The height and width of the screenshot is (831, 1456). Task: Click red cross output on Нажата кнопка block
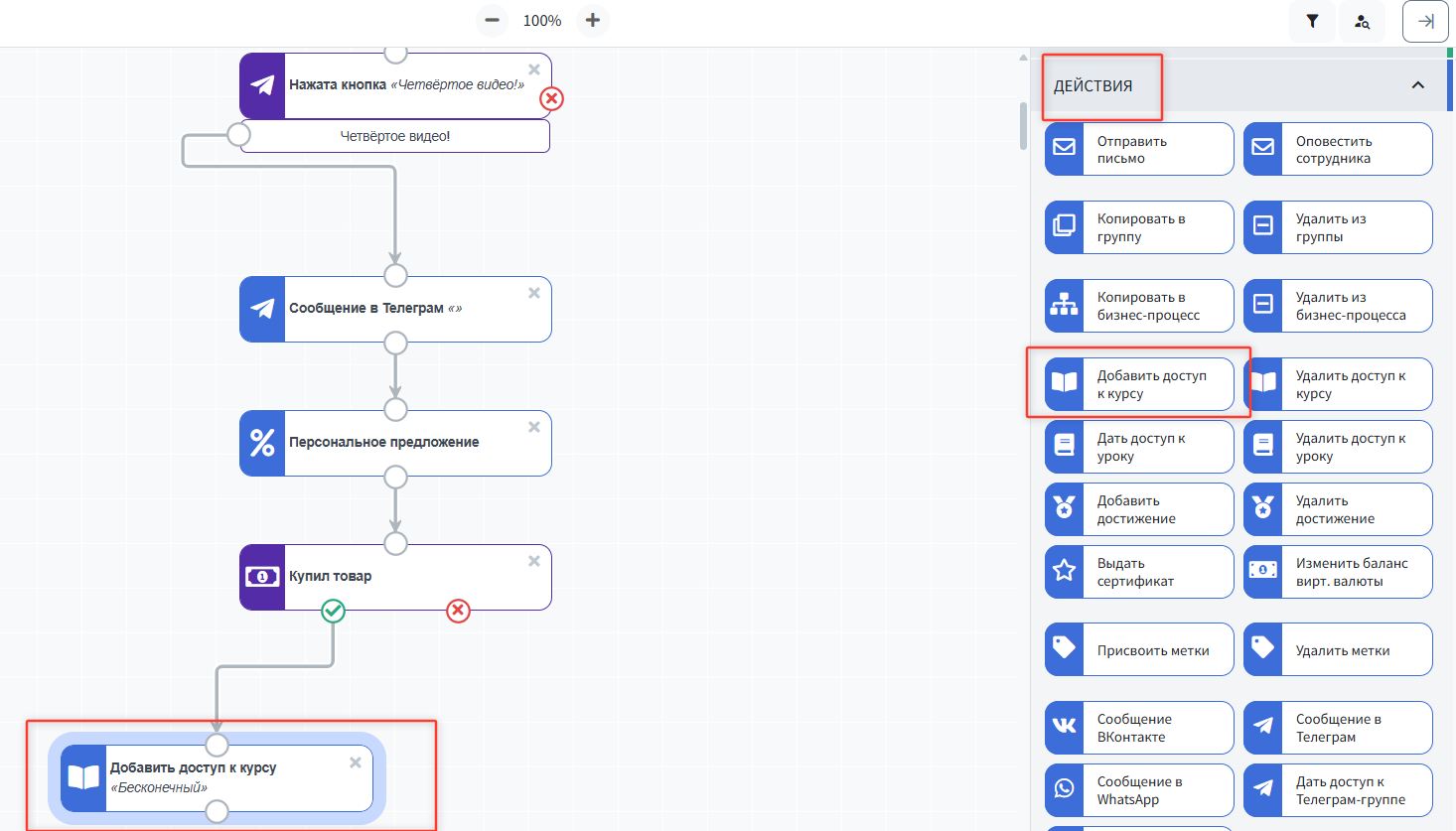tap(551, 98)
